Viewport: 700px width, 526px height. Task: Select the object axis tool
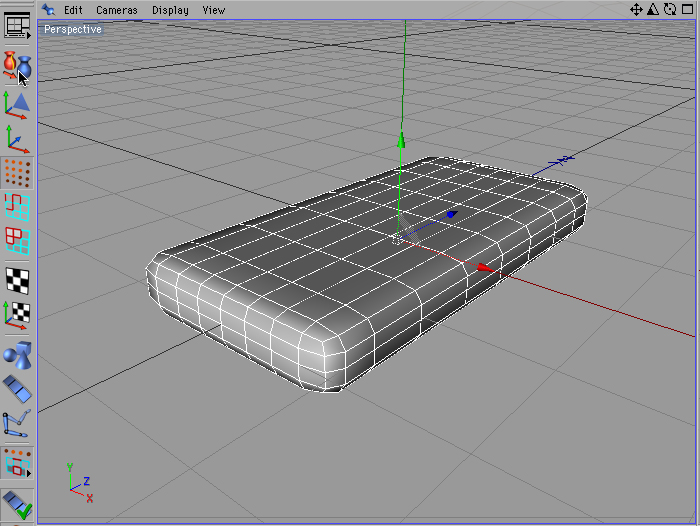pos(17,139)
